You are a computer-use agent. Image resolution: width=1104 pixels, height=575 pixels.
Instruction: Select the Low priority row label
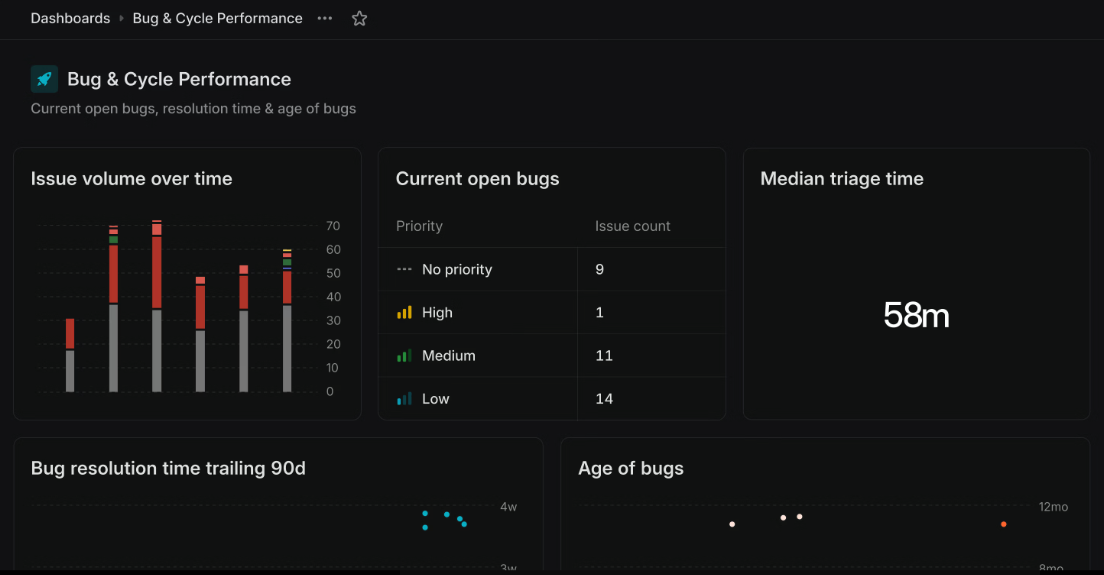pos(435,398)
